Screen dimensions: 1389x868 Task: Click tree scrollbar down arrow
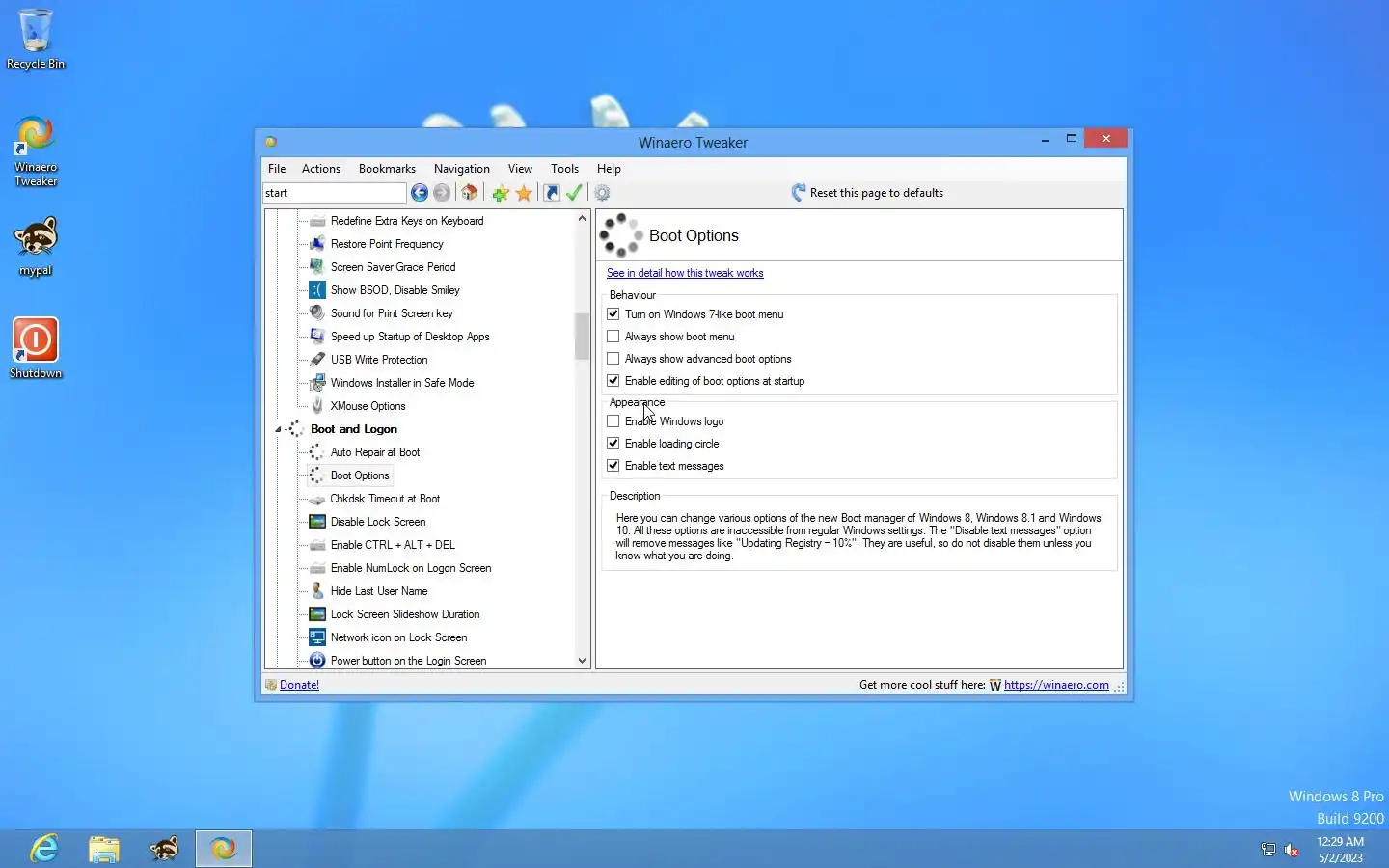[x=582, y=661]
